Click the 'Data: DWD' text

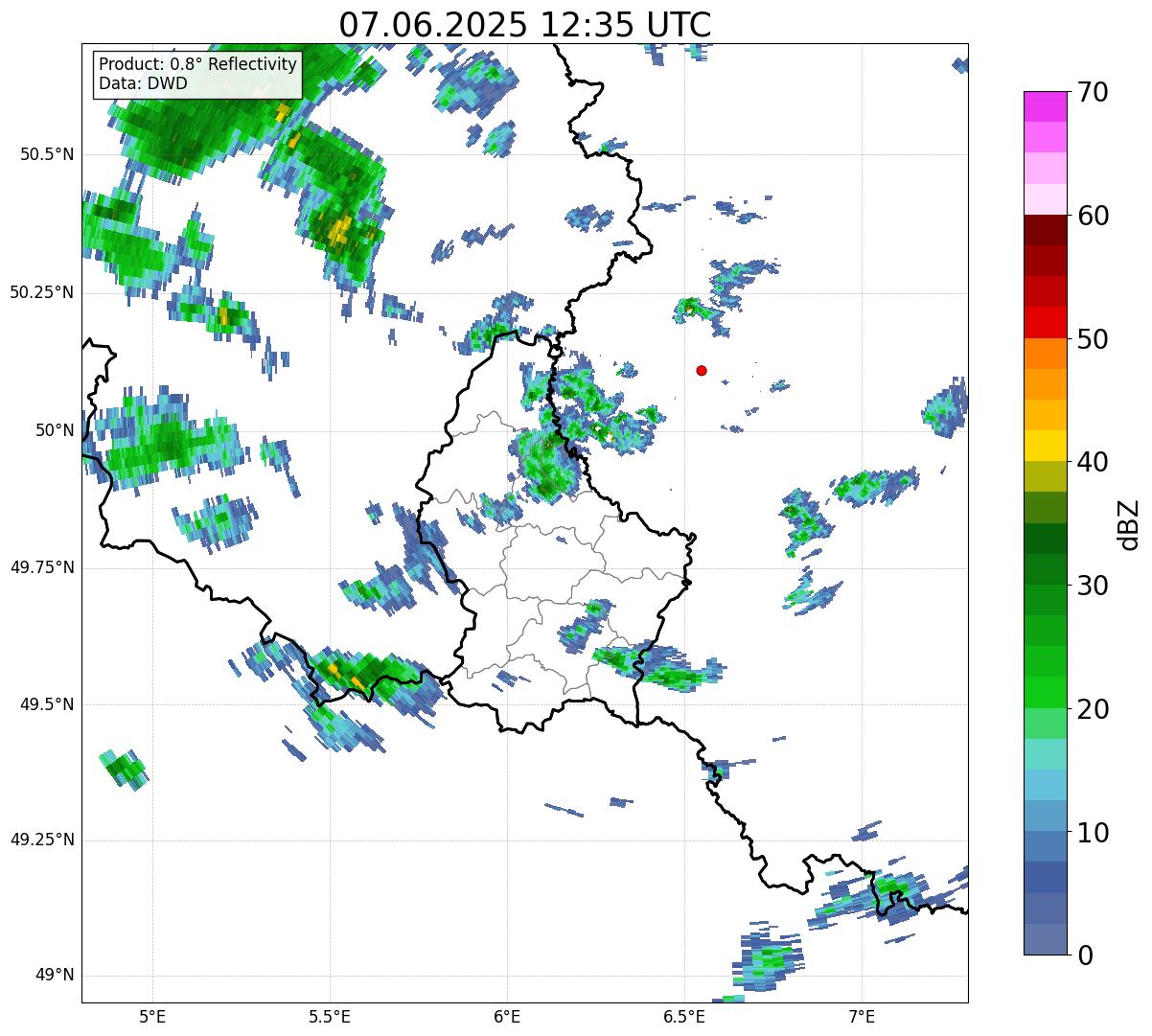143,83
